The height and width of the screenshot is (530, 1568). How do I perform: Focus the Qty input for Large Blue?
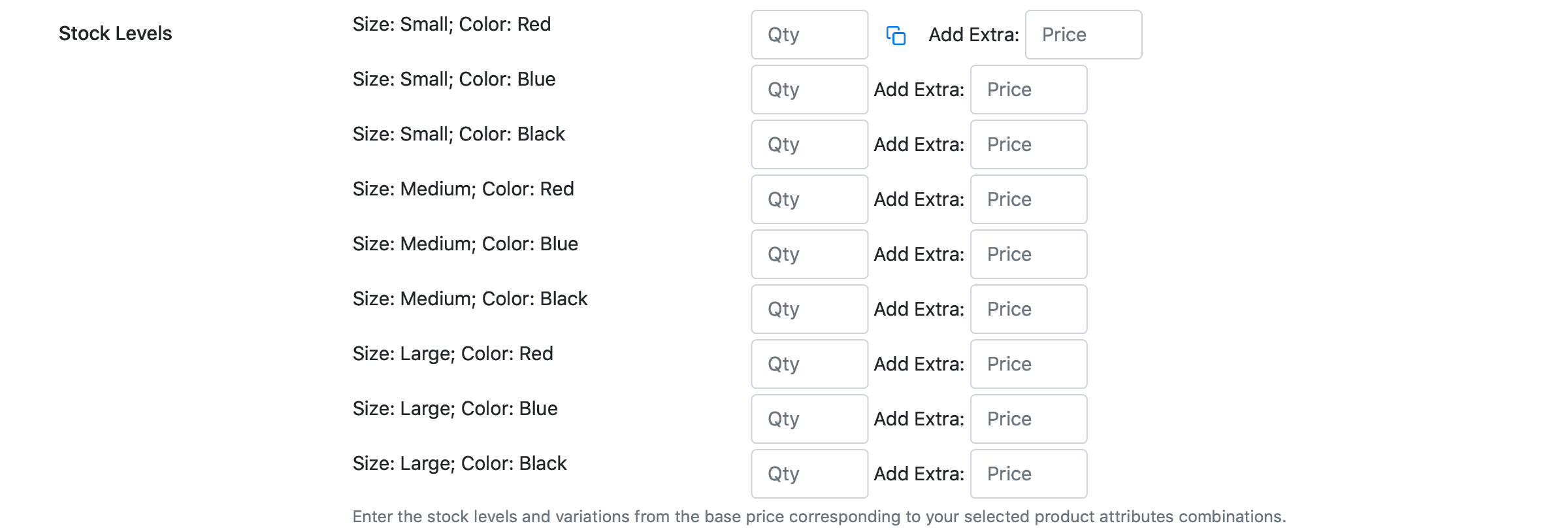click(809, 419)
